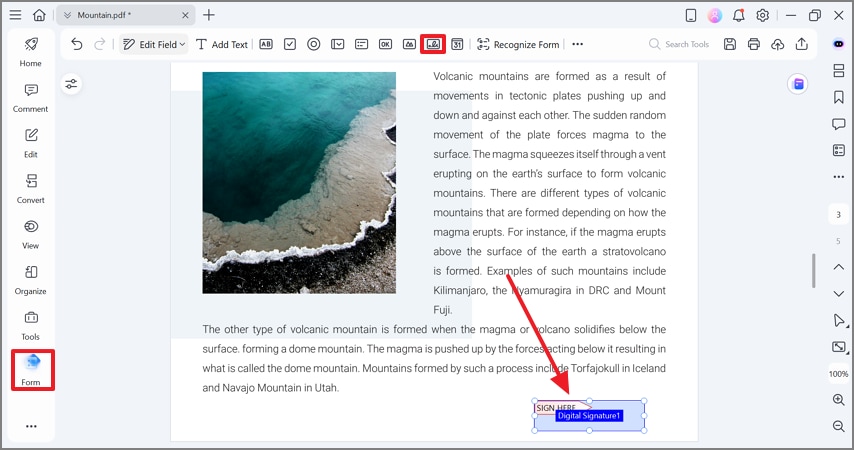Screen dimensions: 854x450
Task: Click the Search Tools box
Action: point(679,44)
